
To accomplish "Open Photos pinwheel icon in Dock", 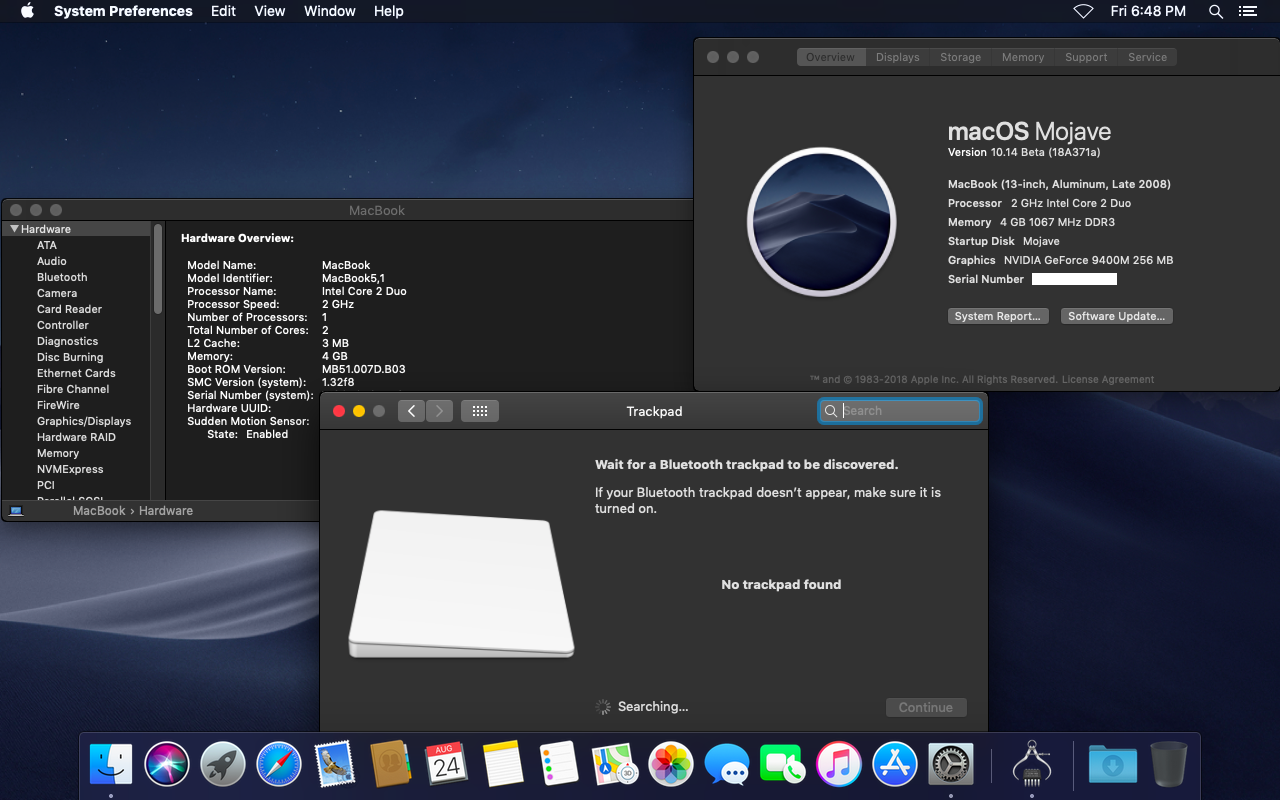I will (671, 765).
